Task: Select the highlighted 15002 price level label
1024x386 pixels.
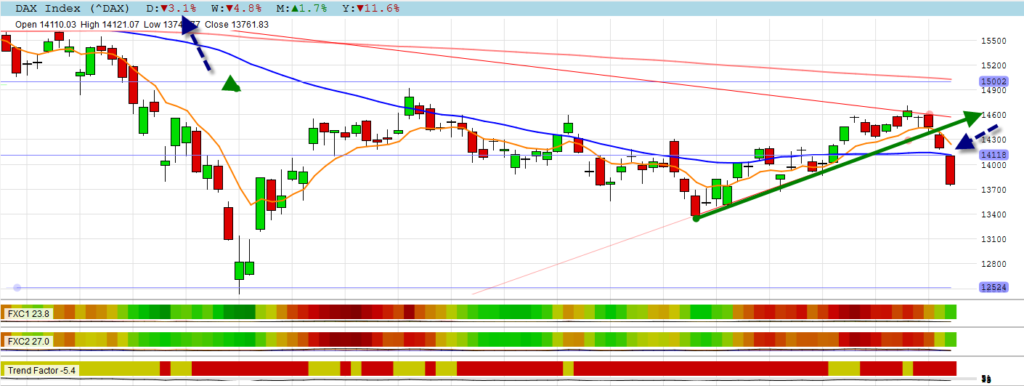Action: (x=993, y=82)
